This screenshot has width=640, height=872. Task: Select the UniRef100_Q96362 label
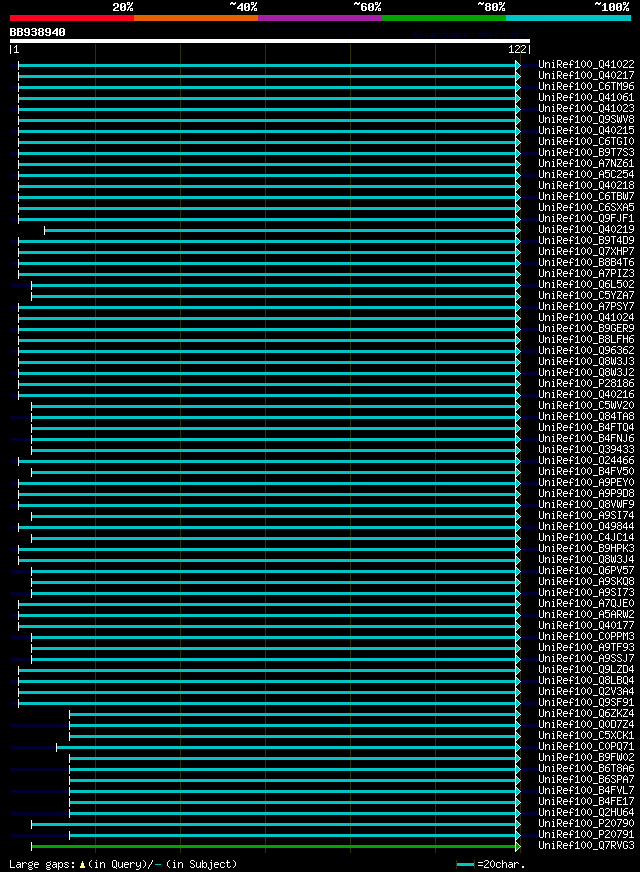tap(586, 350)
